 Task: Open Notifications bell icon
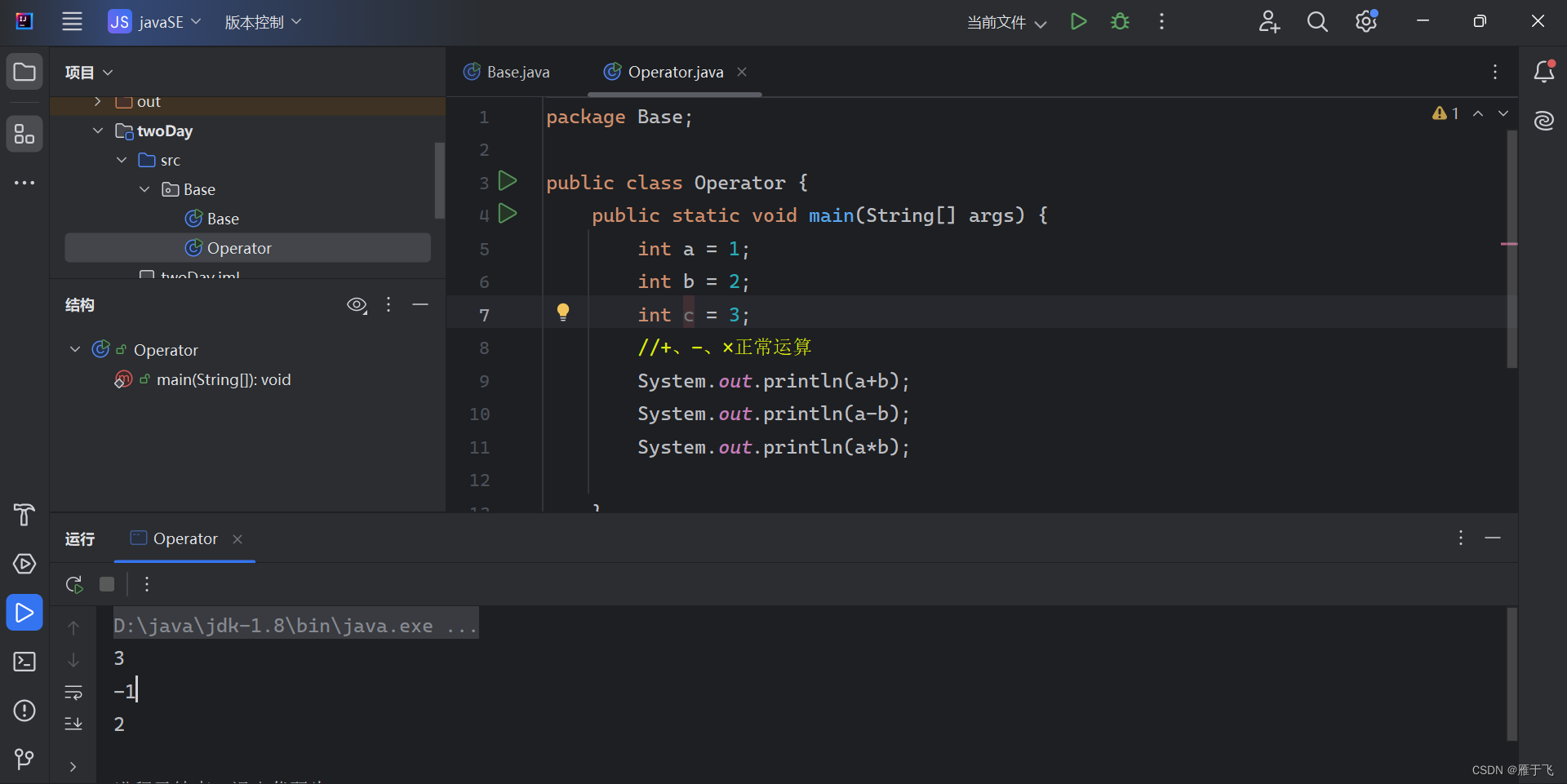(1543, 72)
